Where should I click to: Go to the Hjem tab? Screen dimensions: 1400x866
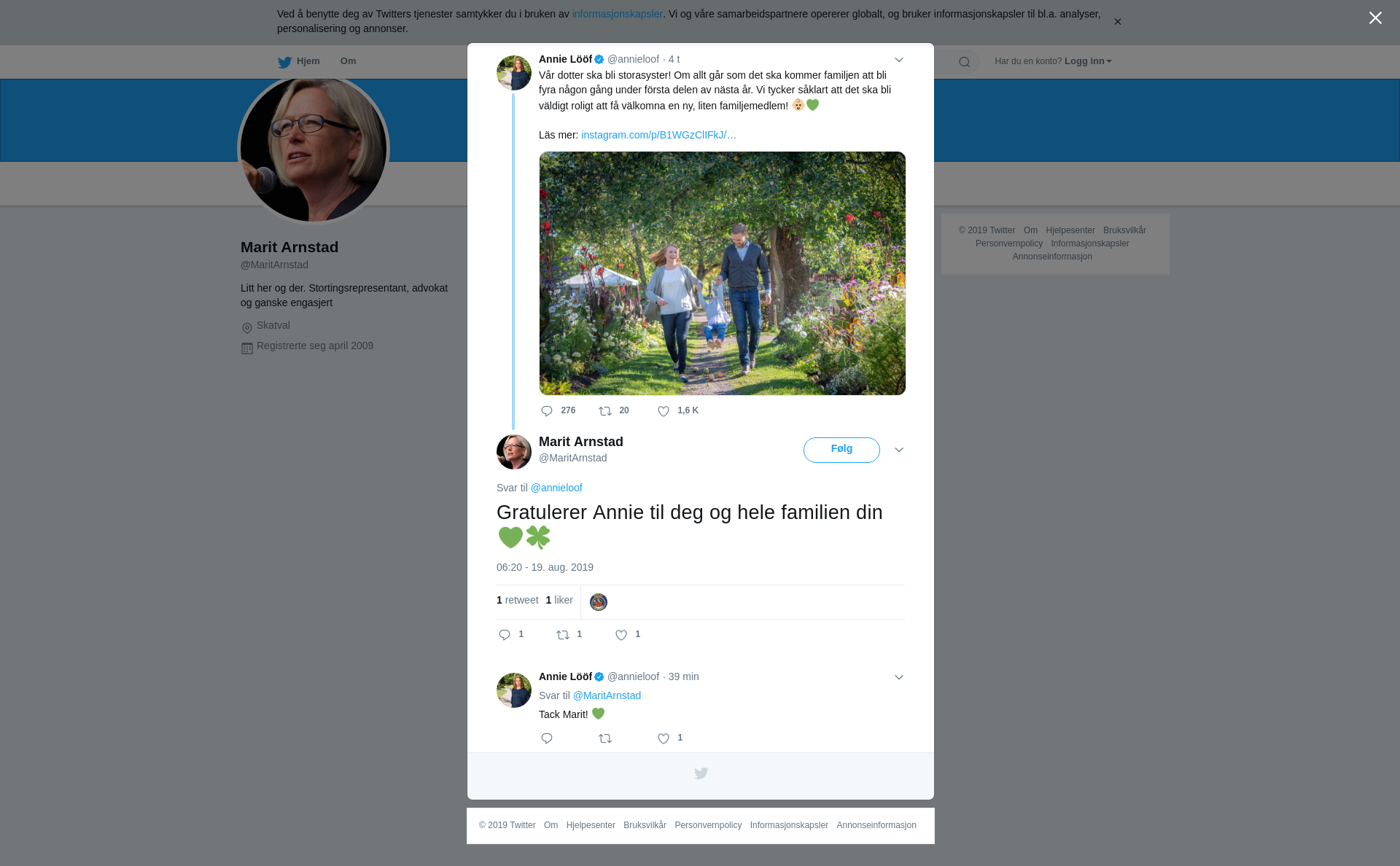point(299,61)
